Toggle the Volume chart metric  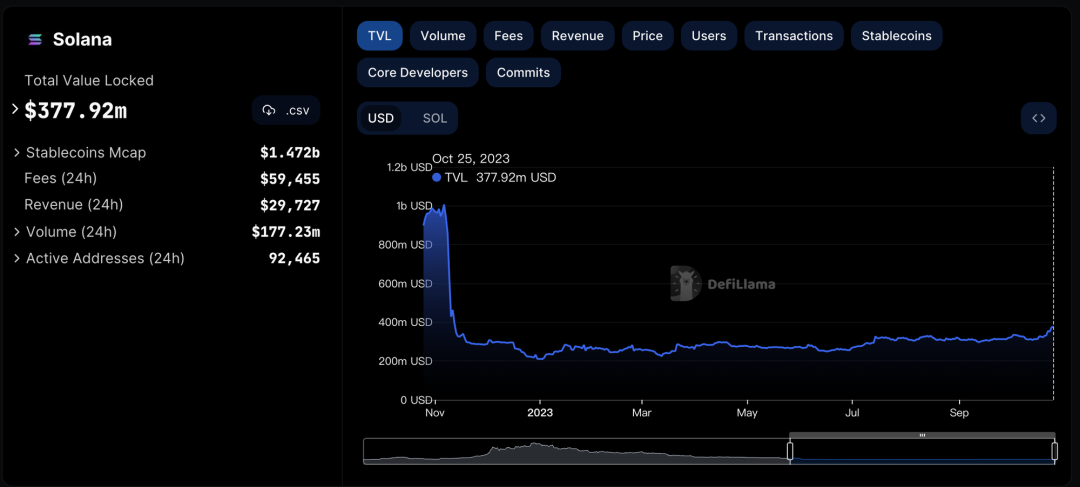442,36
